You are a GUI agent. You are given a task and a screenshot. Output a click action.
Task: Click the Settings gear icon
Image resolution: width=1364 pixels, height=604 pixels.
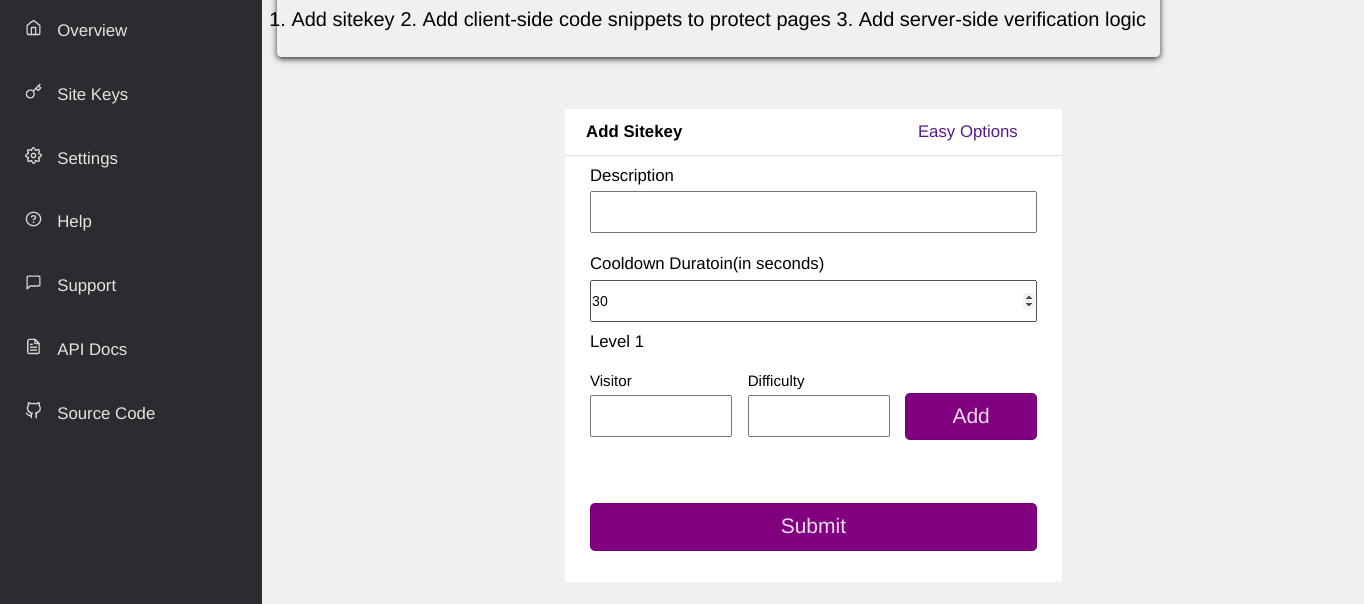click(x=34, y=156)
